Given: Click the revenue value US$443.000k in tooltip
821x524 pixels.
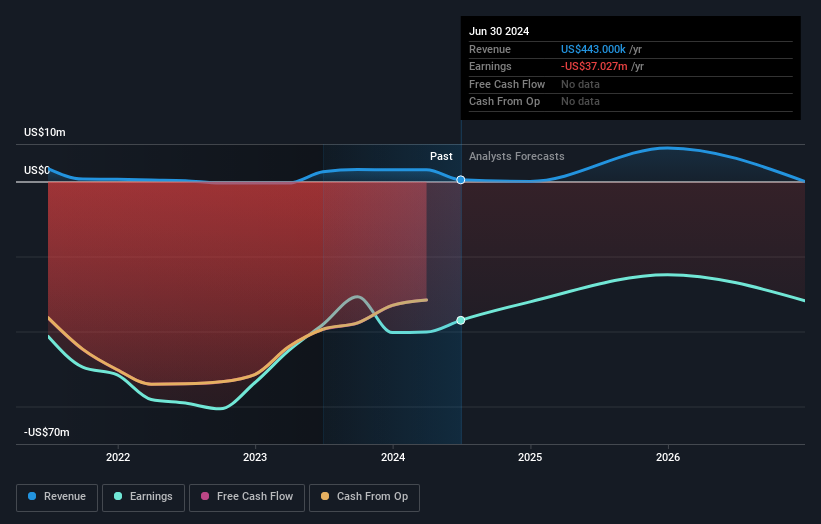Looking at the screenshot, I should click(x=593, y=49).
